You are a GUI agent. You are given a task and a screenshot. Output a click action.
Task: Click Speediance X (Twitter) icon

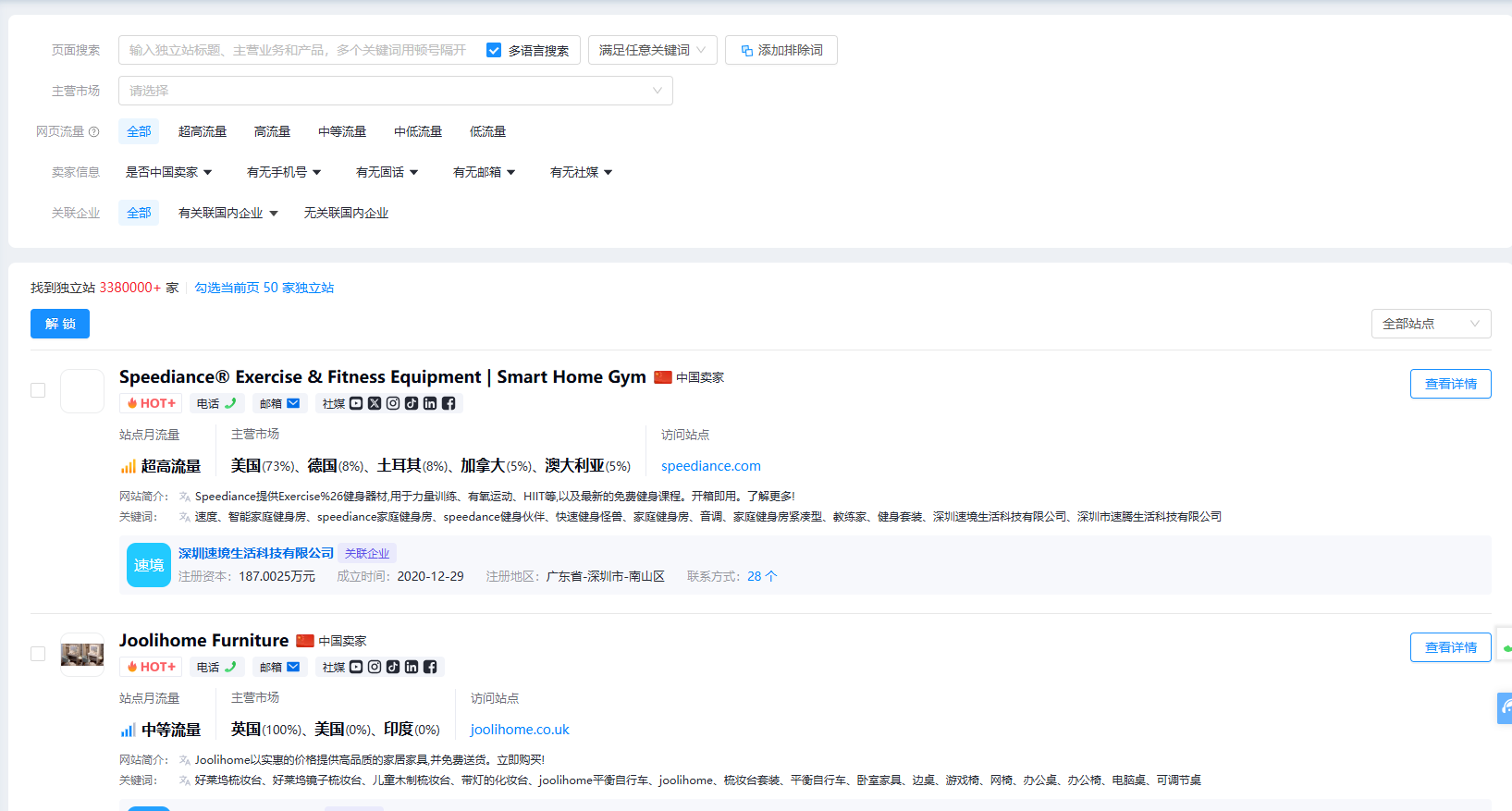click(x=375, y=403)
